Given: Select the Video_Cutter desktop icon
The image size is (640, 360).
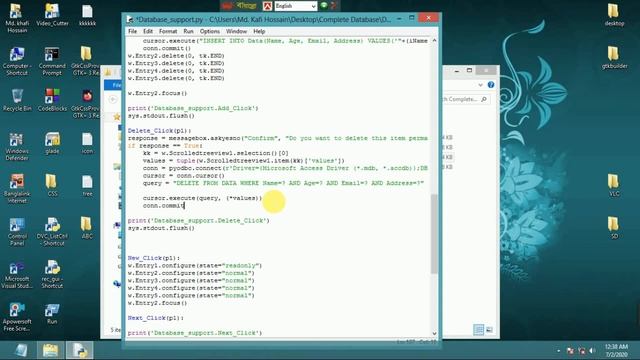Looking at the screenshot, I should (x=52, y=16).
